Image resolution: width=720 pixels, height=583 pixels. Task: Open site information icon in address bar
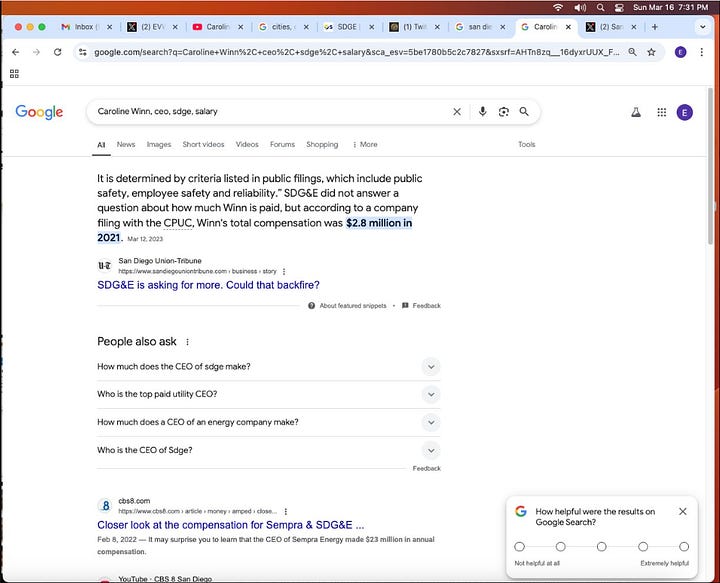pos(83,52)
